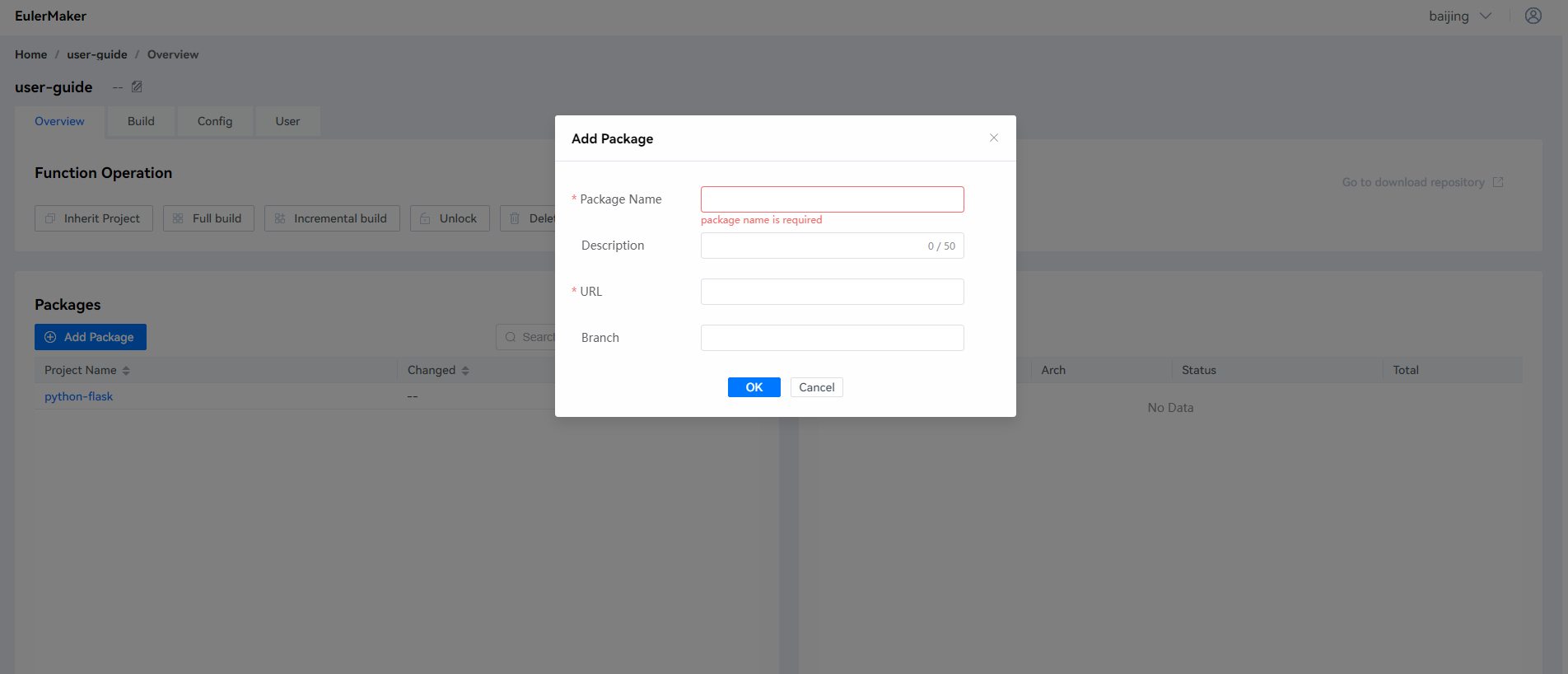This screenshot has height=674, width=1568.
Task: Click the Incremental build icon
Action: pos(280,218)
